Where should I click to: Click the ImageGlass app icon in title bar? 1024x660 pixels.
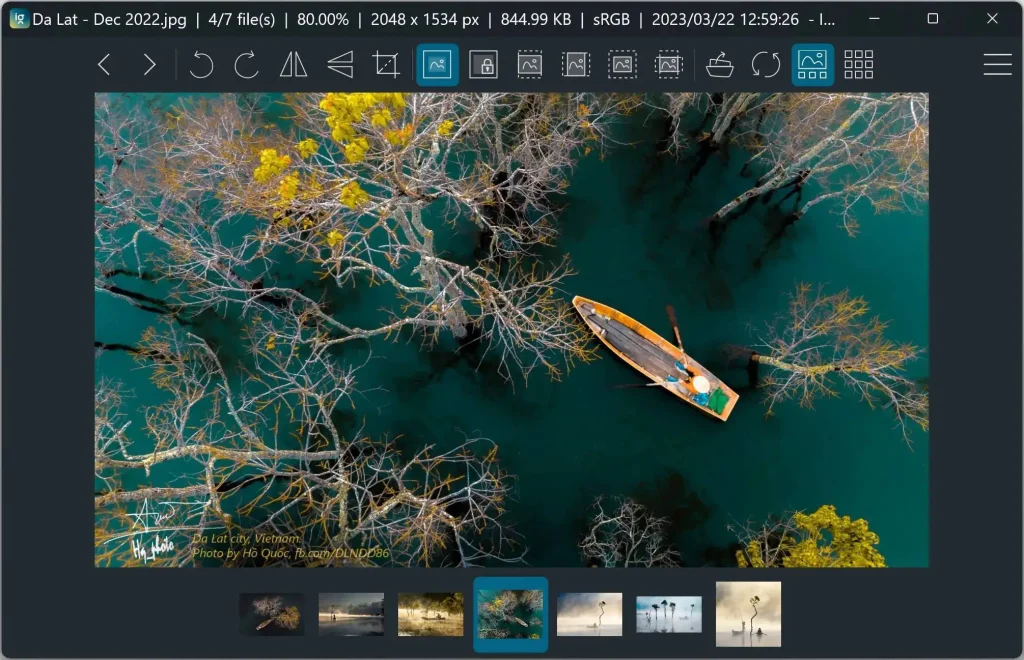coord(19,19)
